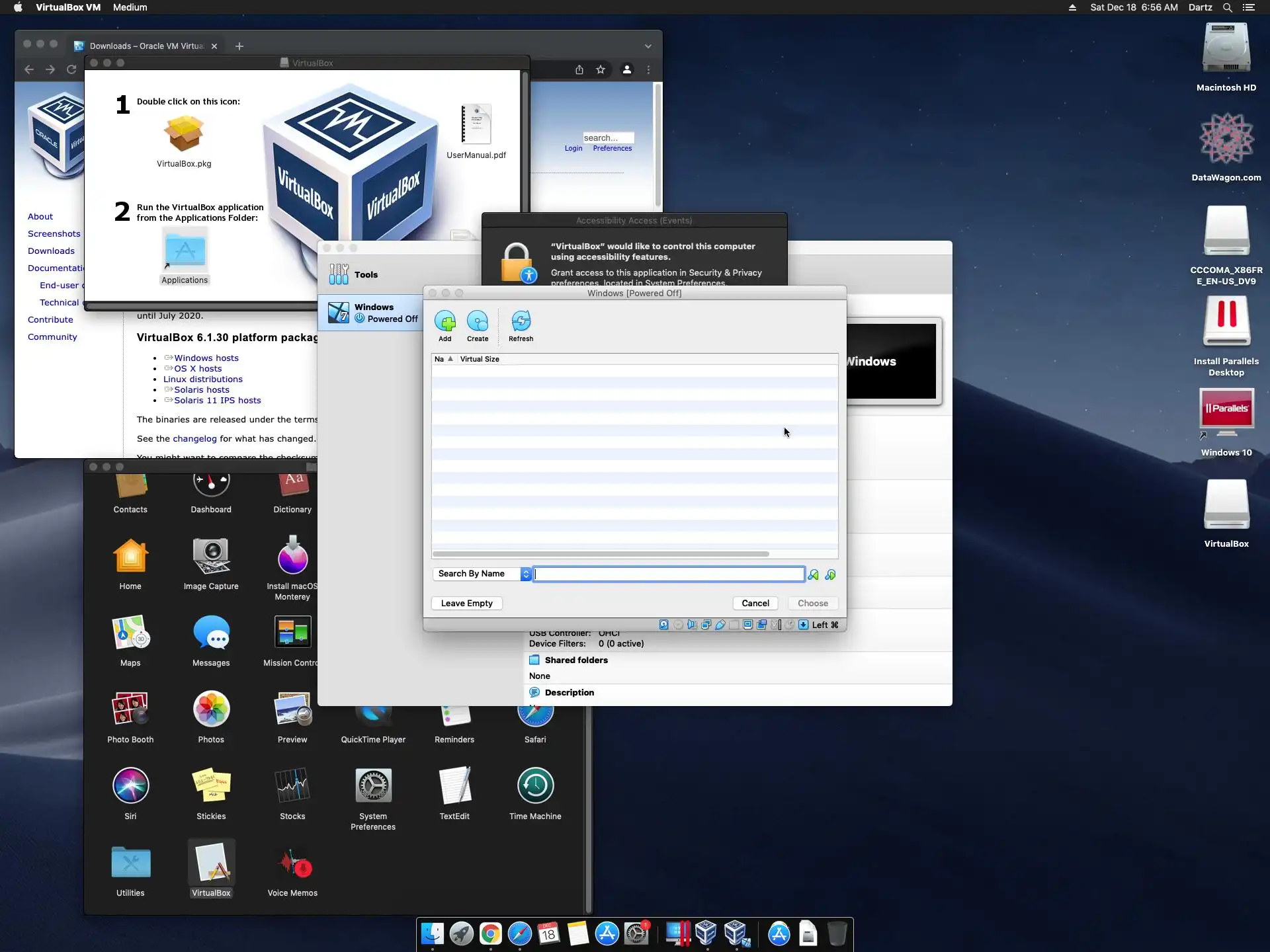Click the search-previous magnifier icon
This screenshot has width=1270, height=952.
[x=813, y=575]
